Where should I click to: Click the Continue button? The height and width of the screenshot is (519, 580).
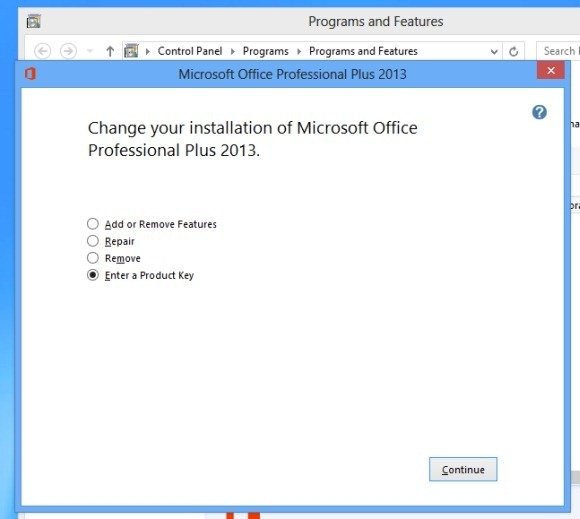(x=463, y=469)
